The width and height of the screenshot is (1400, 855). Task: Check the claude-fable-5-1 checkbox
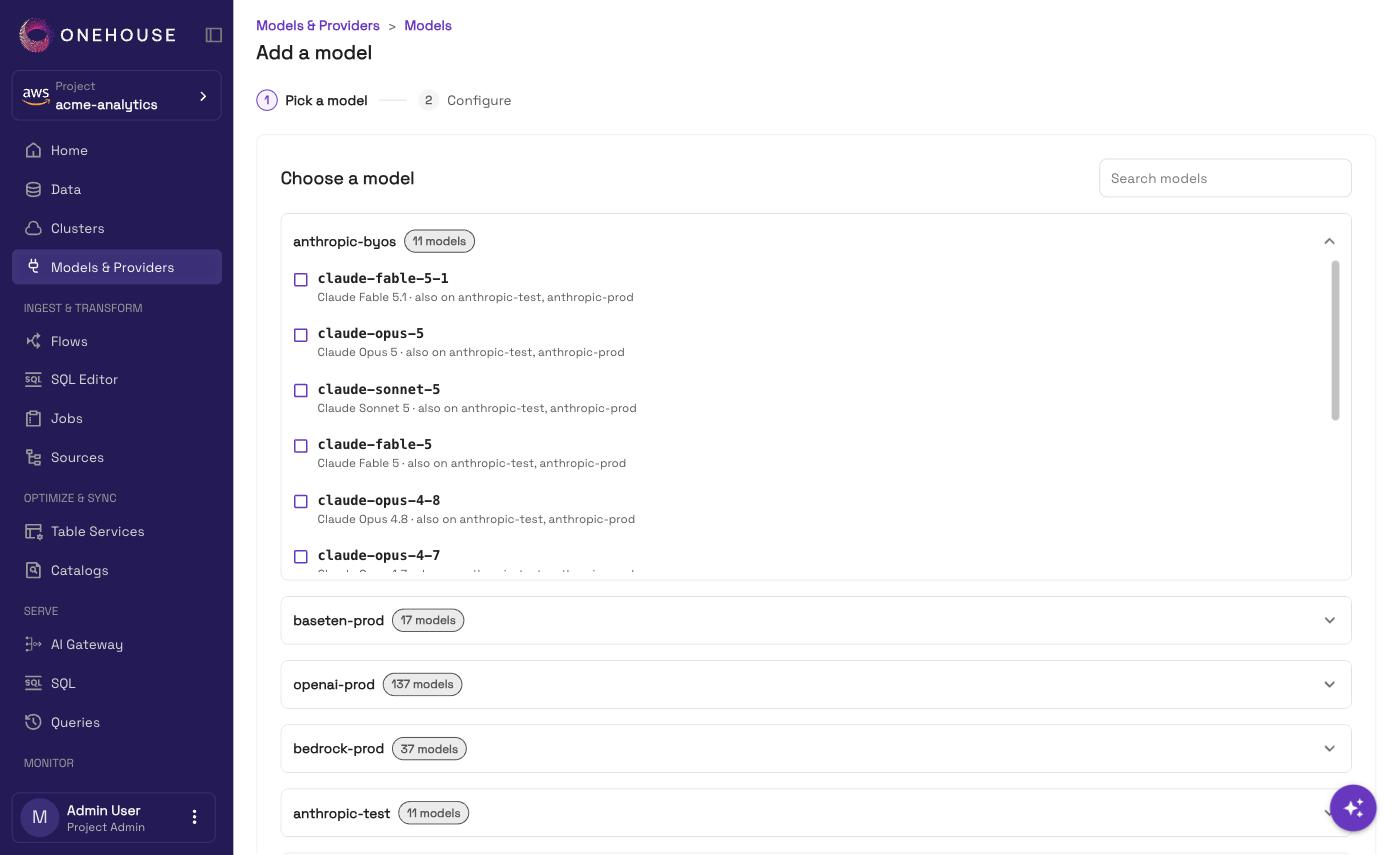point(300,280)
